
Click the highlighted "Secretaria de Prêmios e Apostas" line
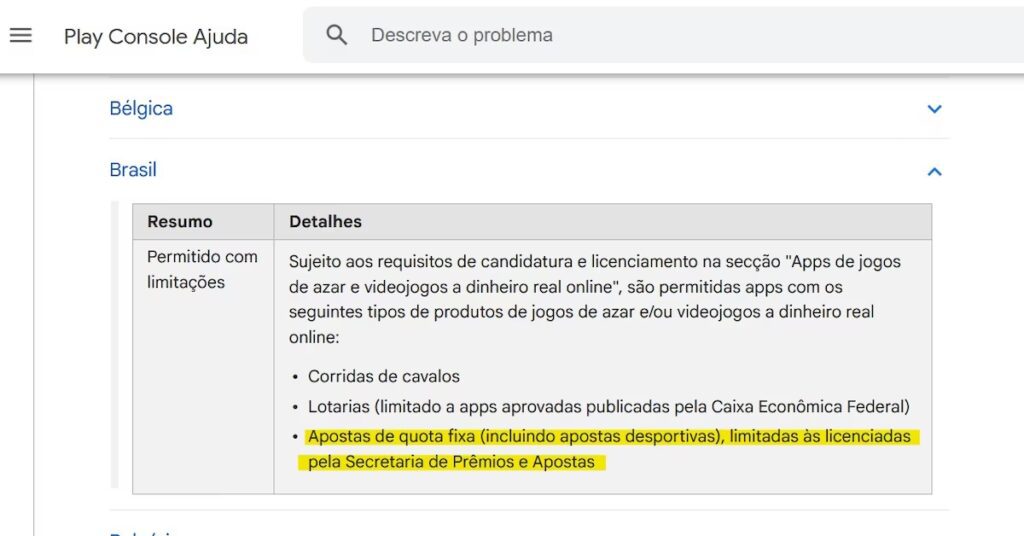pos(452,462)
